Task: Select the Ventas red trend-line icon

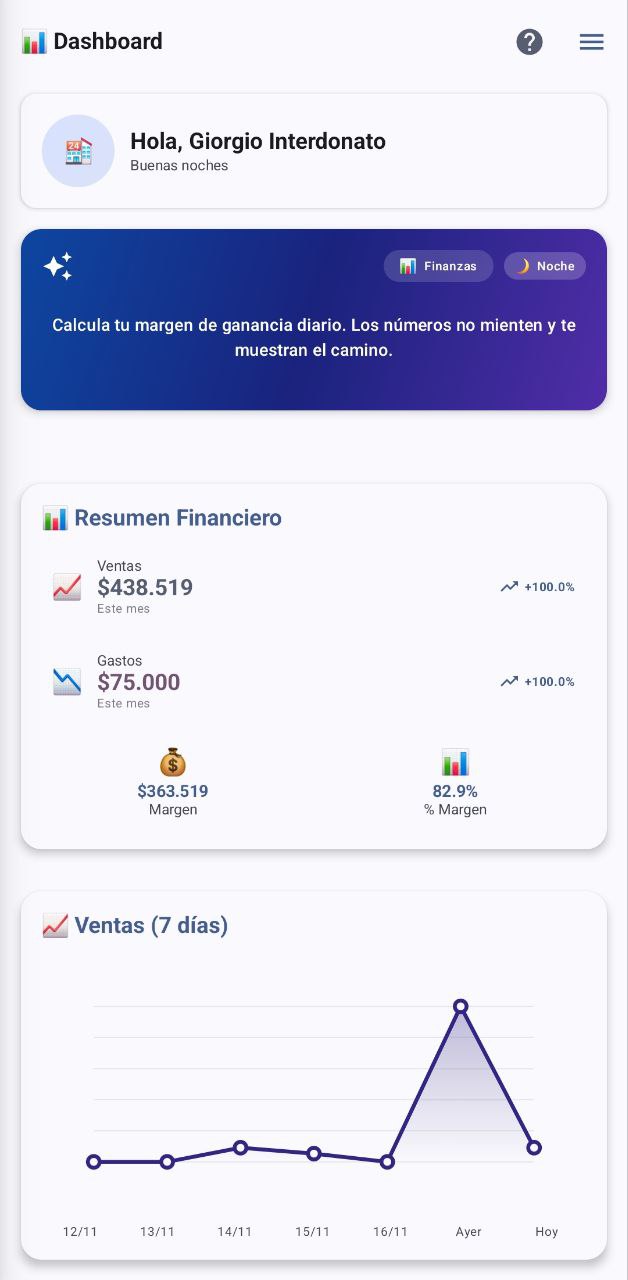Action: 64,587
